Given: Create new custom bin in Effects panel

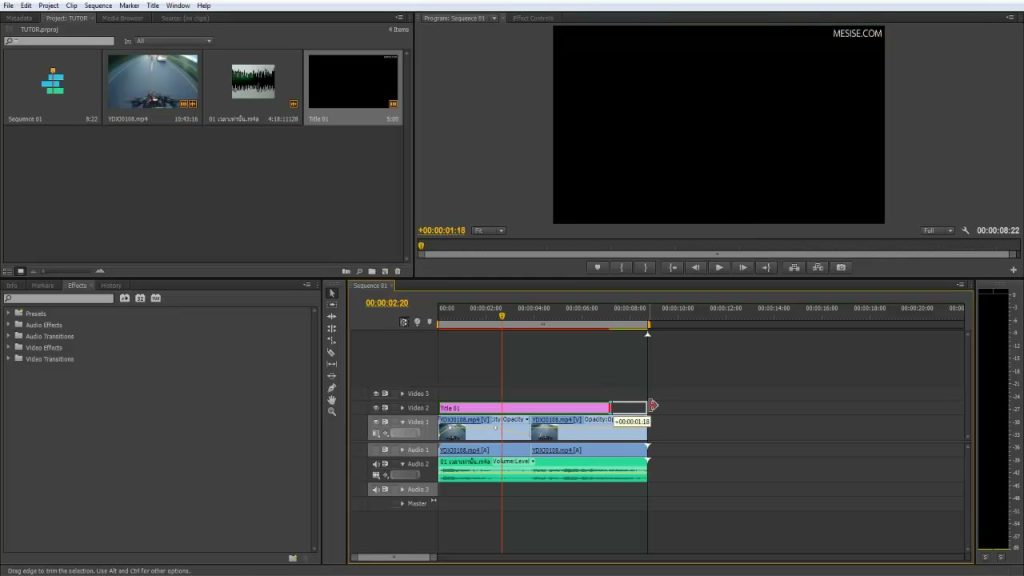Looking at the screenshot, I should click(293, 558).
